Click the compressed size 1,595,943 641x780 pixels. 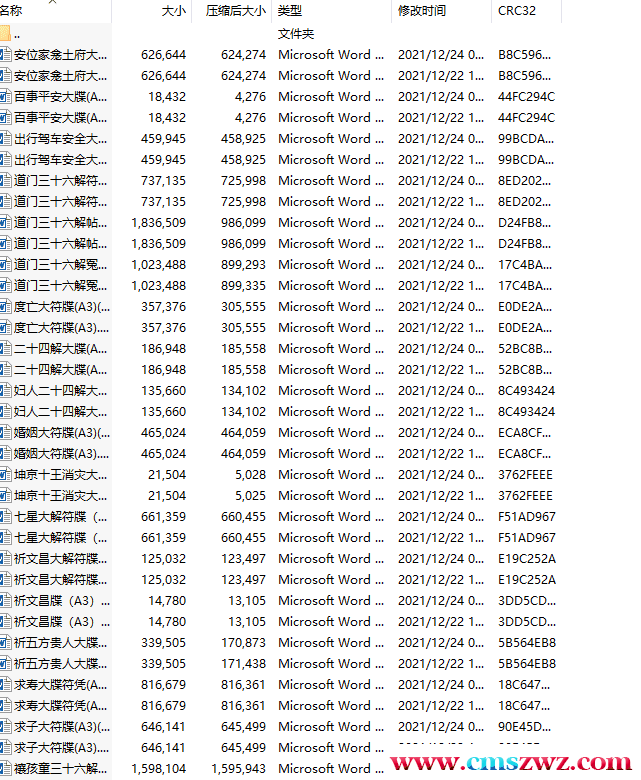coord(239,769)
